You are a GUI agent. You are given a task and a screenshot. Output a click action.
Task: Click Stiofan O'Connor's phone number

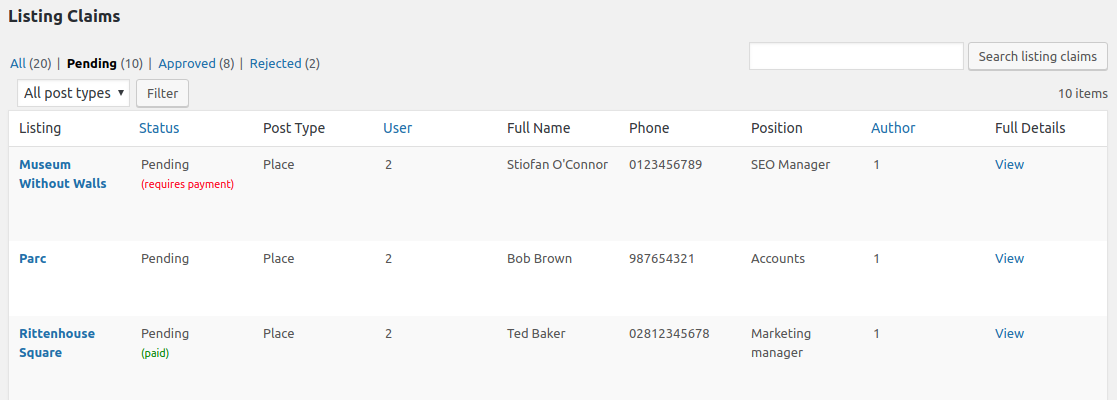pos(665,164)
